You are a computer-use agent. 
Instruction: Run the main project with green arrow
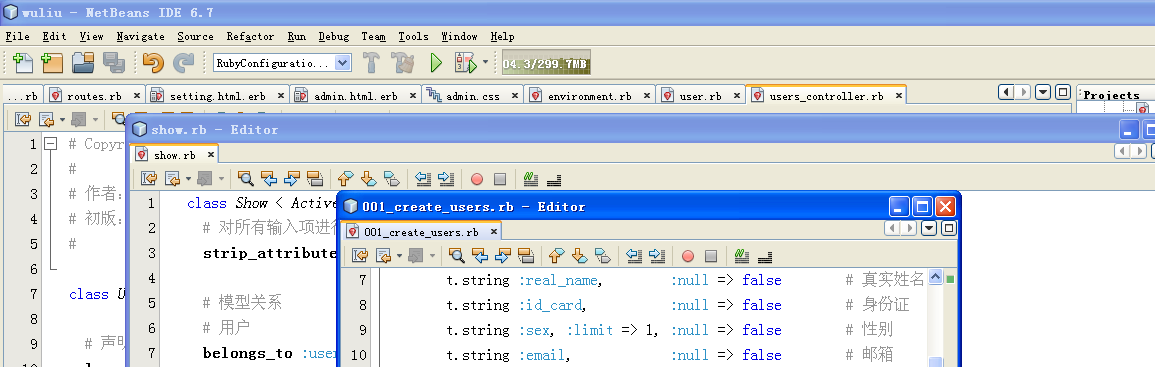click(x=435, y=63)
